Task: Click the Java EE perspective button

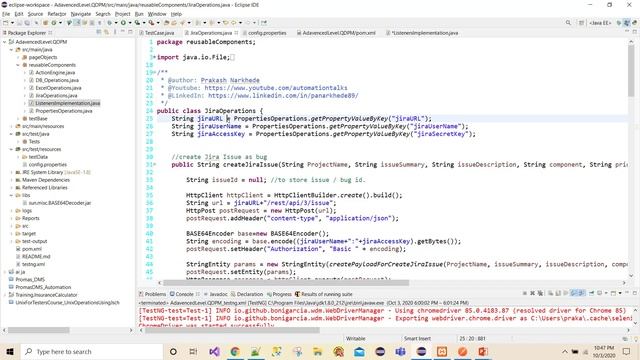Action: pyautogui.click(x=600, y=23)
